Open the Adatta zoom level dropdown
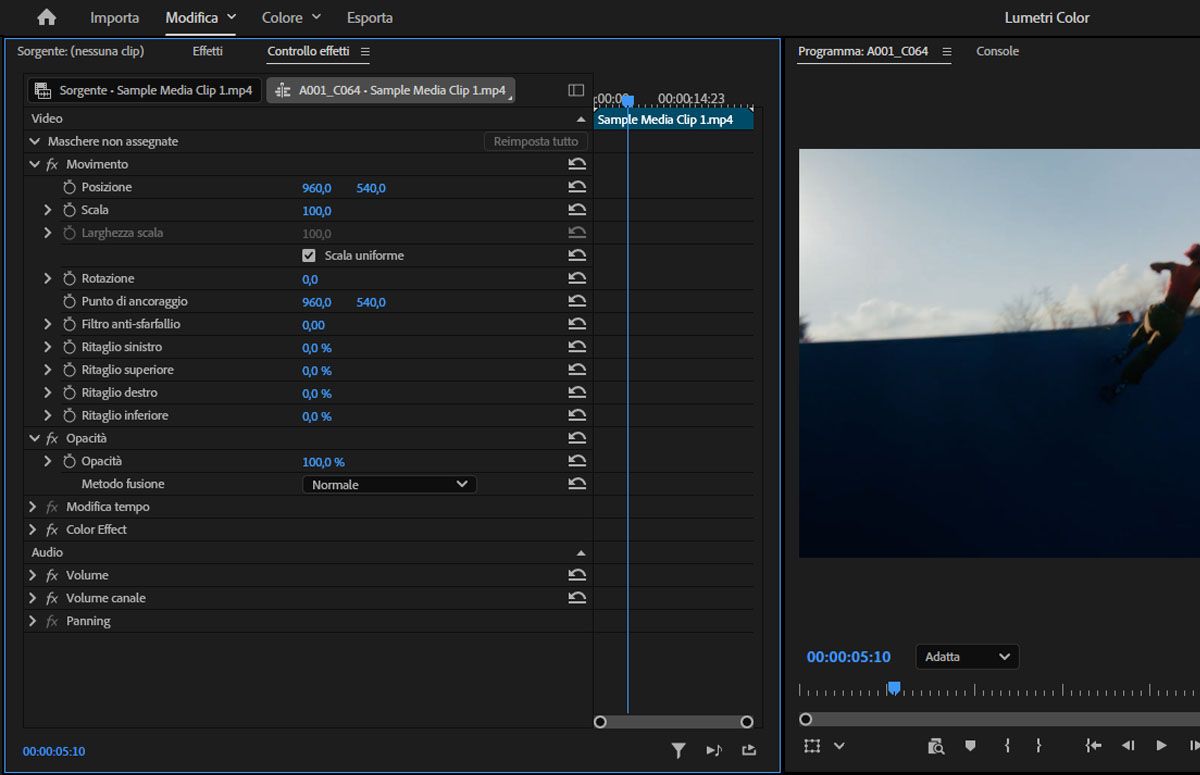This screenshot has width=1200, height=775. 967,657
